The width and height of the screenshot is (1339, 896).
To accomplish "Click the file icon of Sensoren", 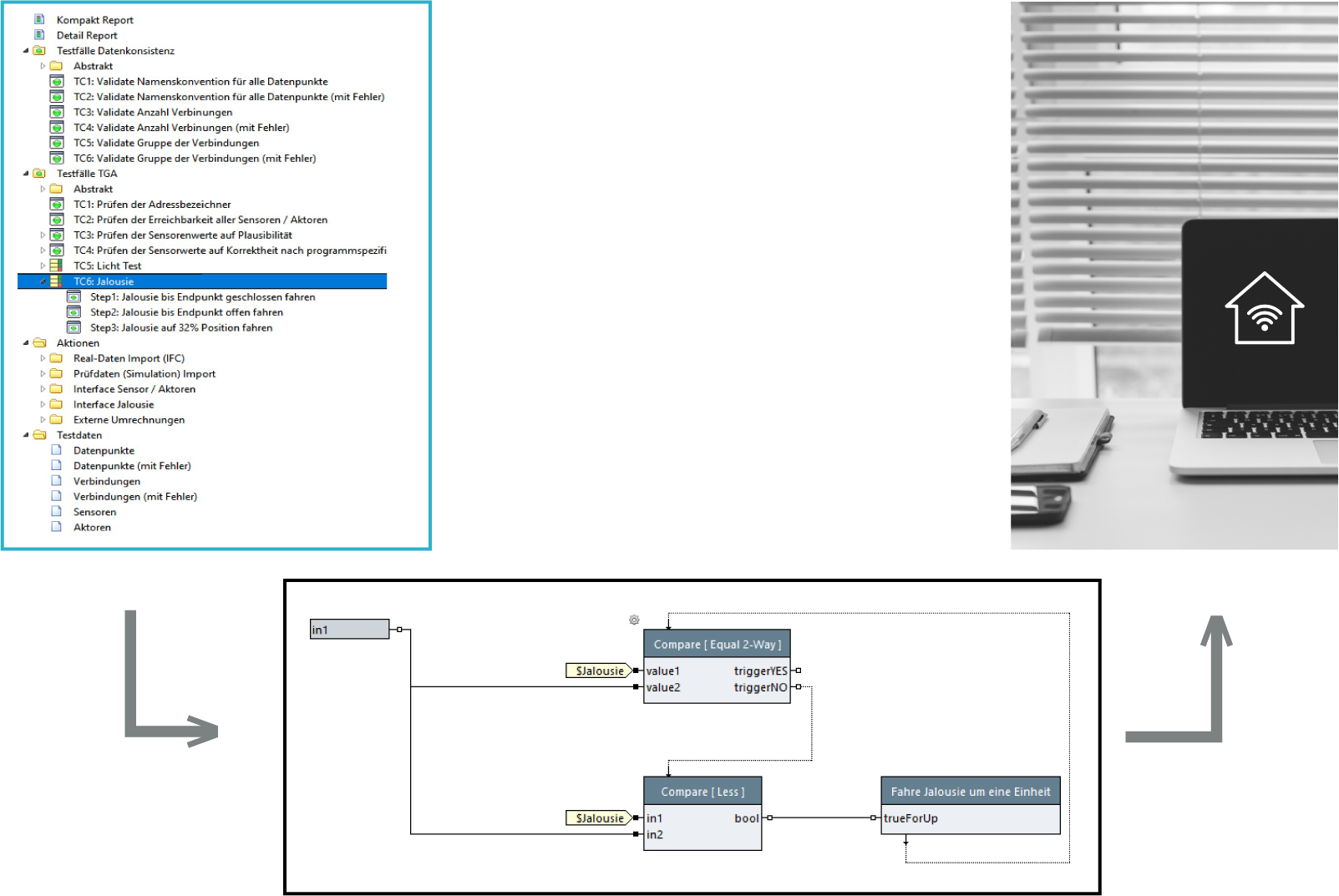I will tap(56, 511).
